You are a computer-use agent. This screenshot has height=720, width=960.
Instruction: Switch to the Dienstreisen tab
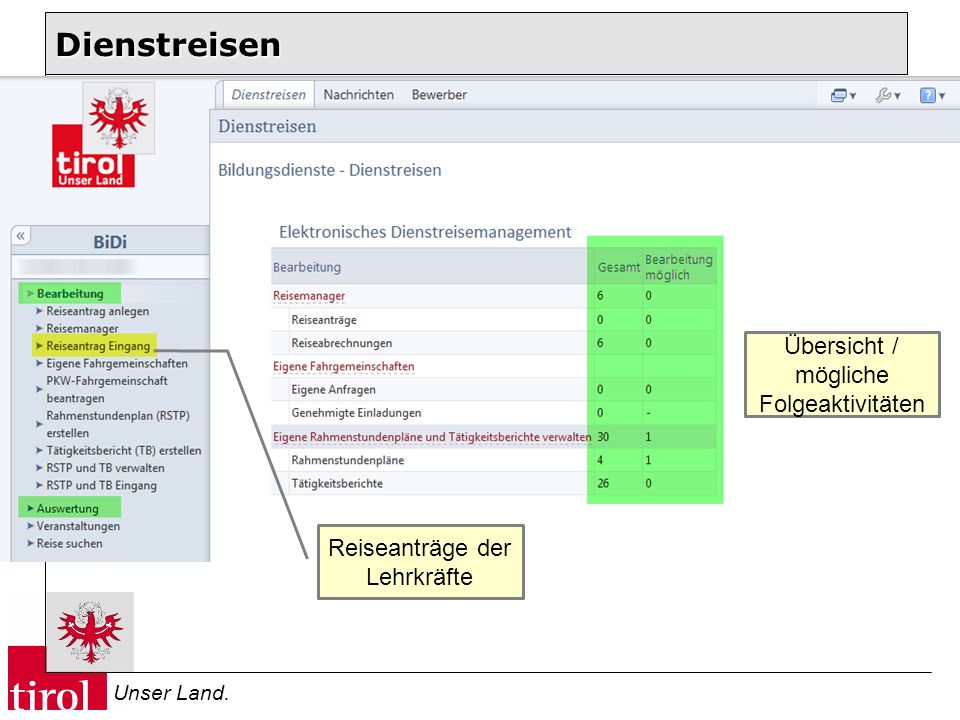(268, 95)
